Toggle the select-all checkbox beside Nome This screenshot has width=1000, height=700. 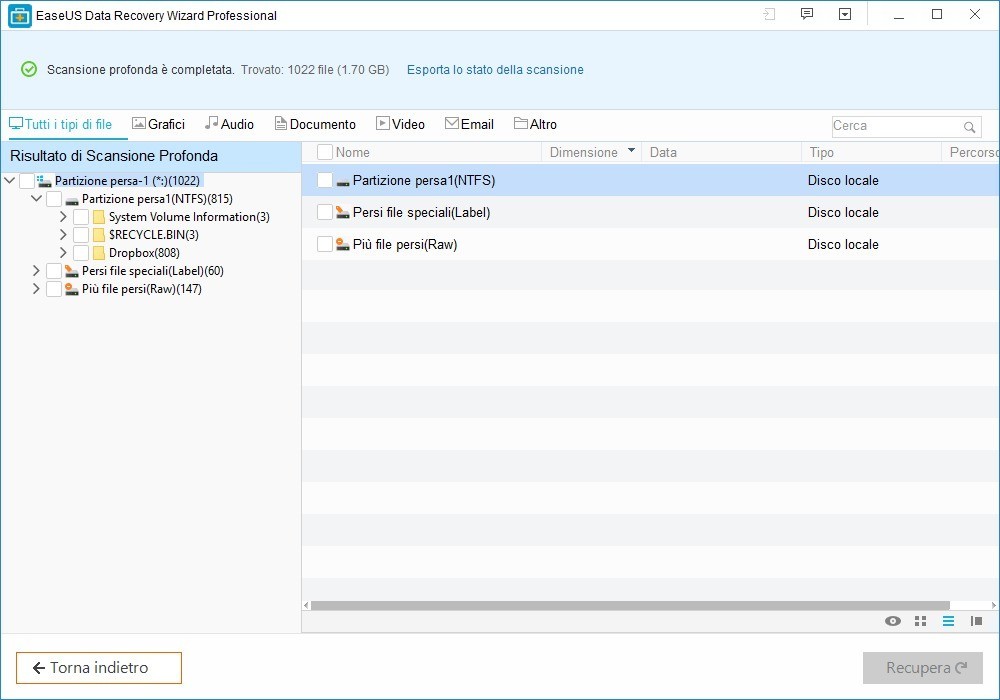coord(325,152)
